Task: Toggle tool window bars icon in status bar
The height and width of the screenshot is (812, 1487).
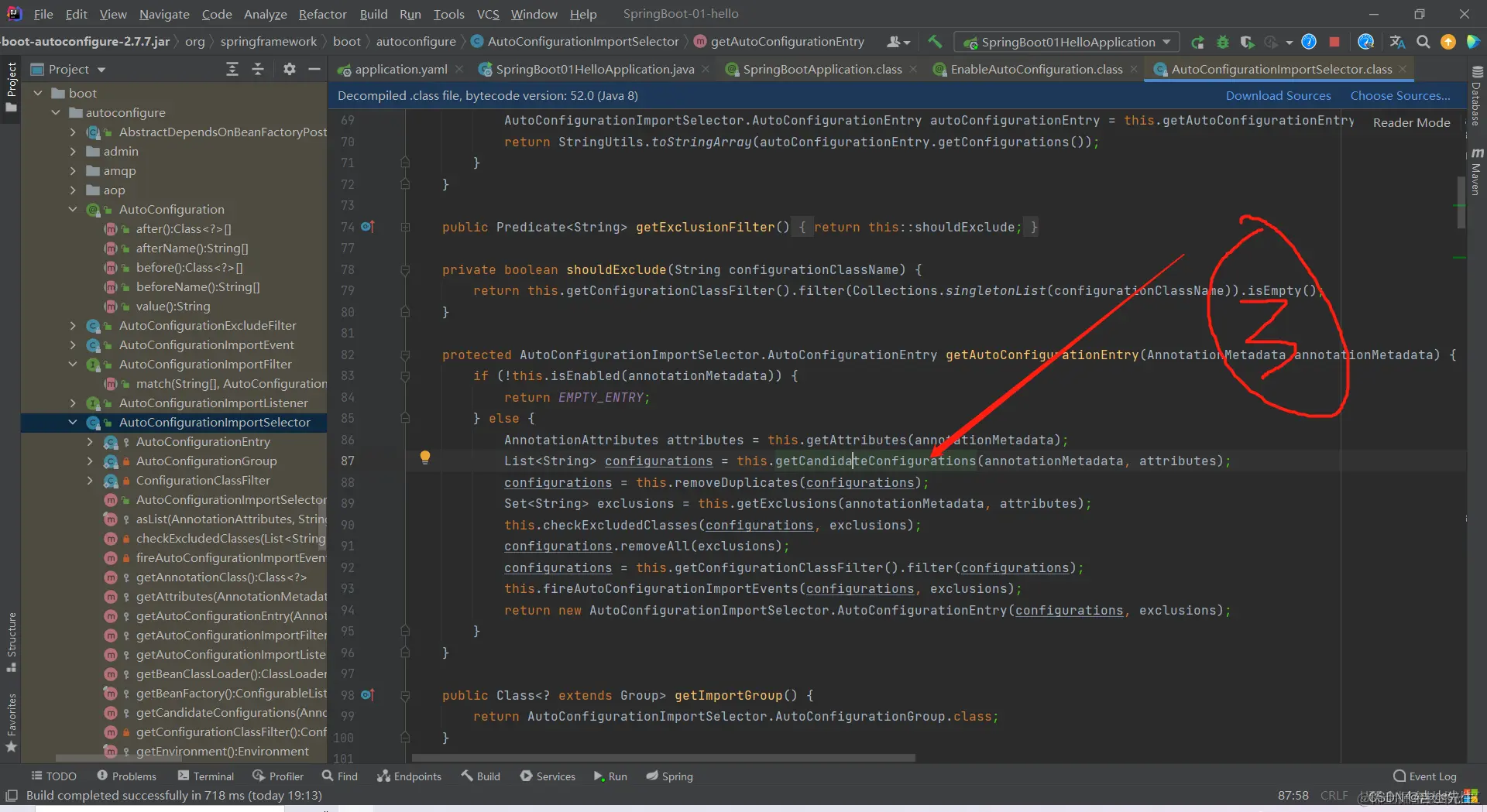Action: point(11,795)
